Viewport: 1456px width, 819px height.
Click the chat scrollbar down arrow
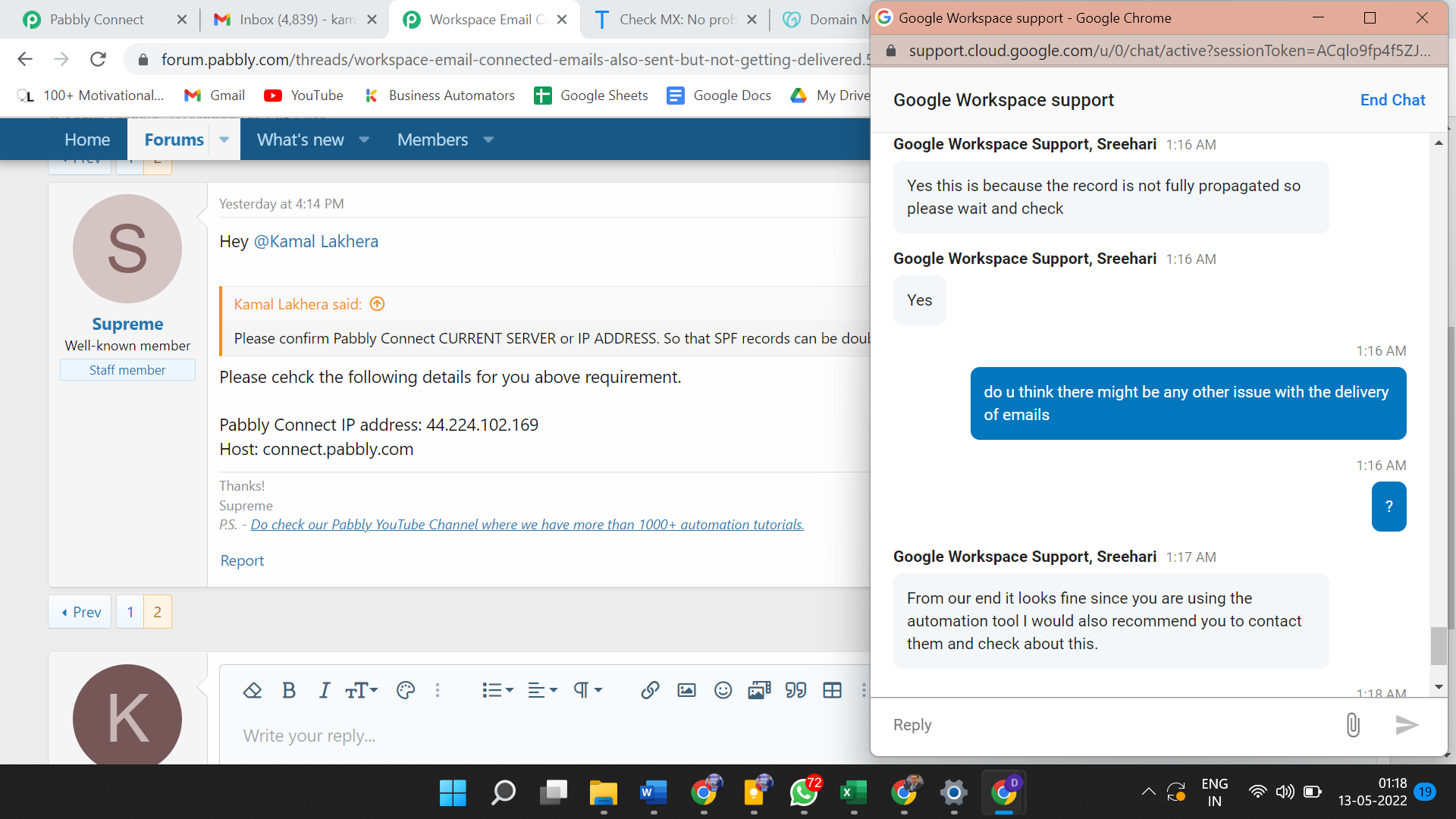[1439, 687]
